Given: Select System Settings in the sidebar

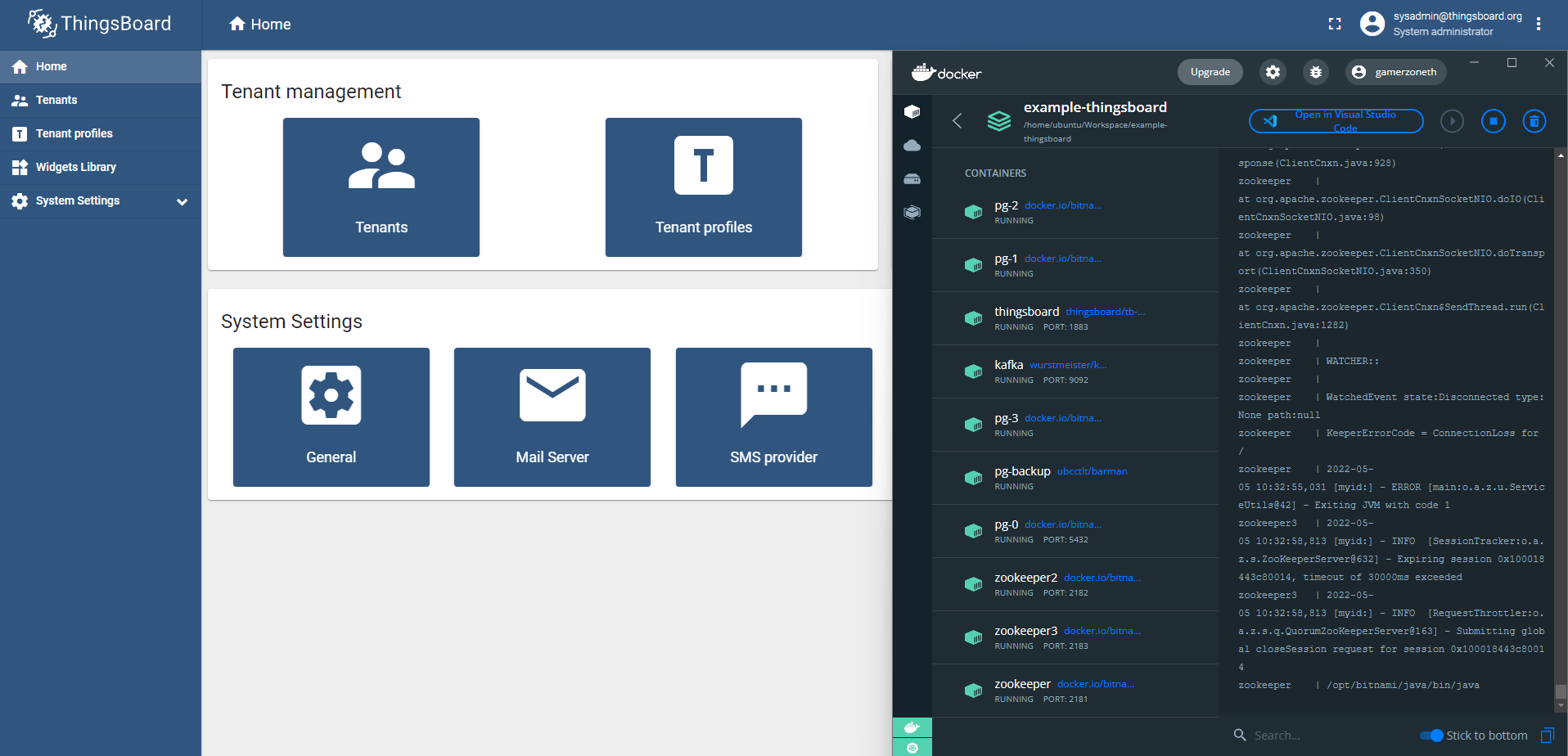Looking at the screenshot, I should (101, 200).
